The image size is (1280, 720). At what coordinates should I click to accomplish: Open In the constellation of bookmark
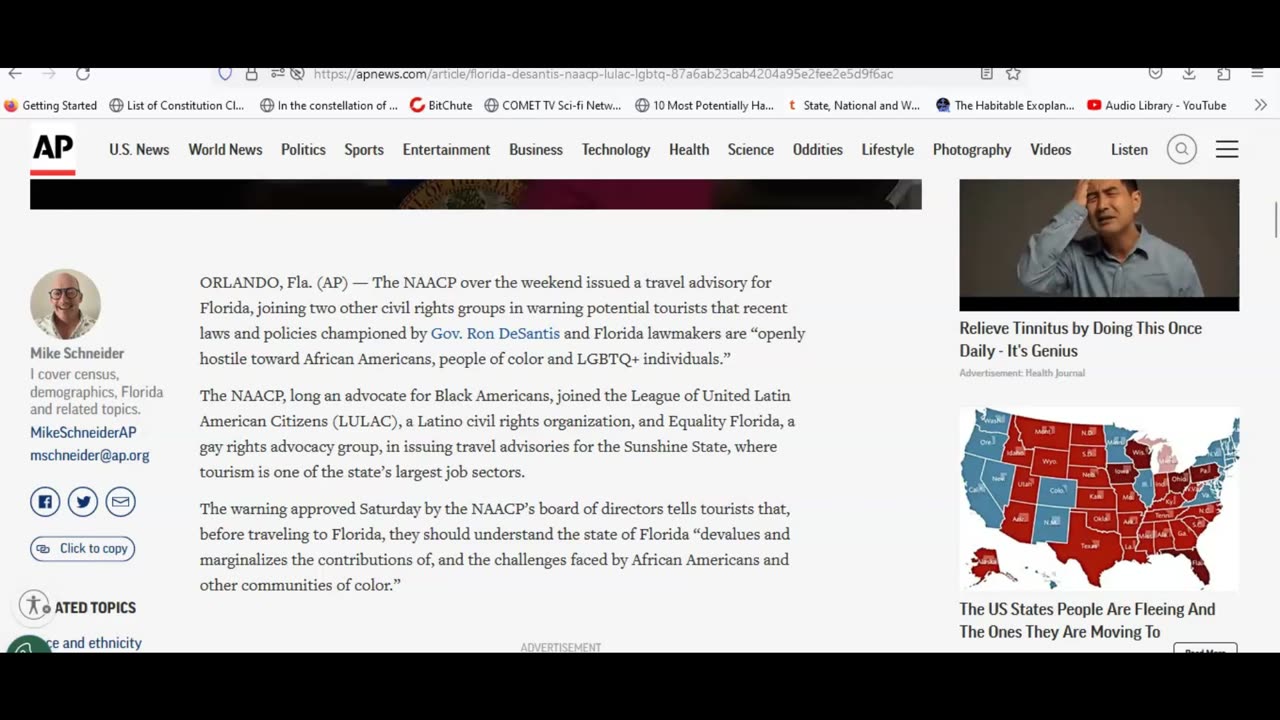(329, 105)
